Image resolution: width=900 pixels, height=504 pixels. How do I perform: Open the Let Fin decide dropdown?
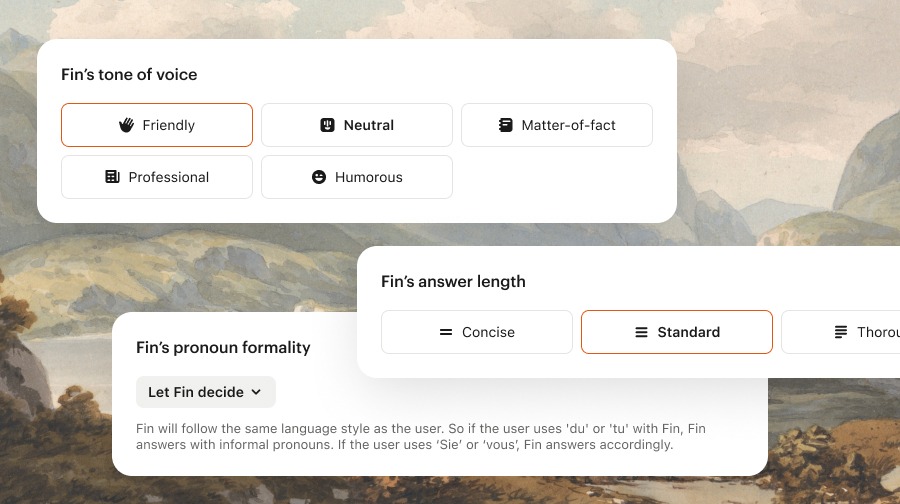196,392
